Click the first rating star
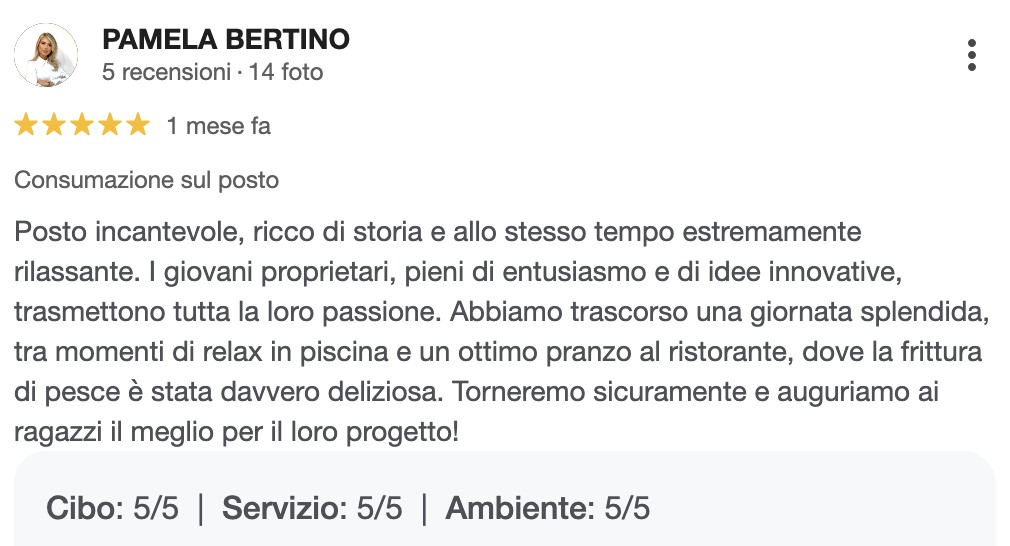Viewport: 1010px width, 546px height. [26, 126]
